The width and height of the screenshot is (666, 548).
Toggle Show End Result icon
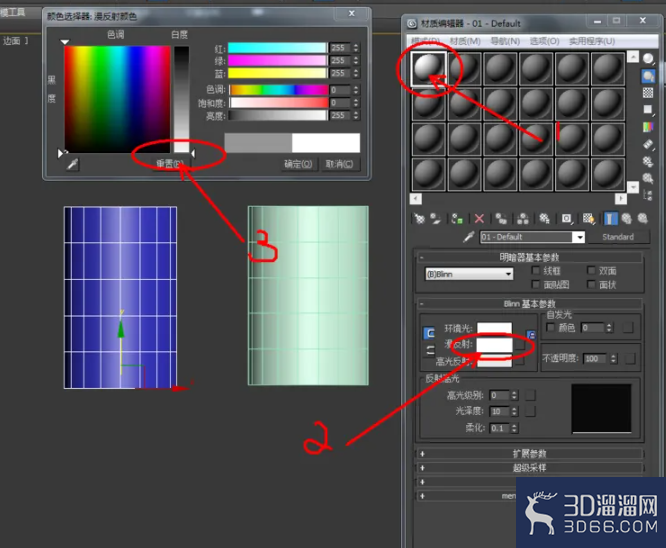[x=610, y=219]
